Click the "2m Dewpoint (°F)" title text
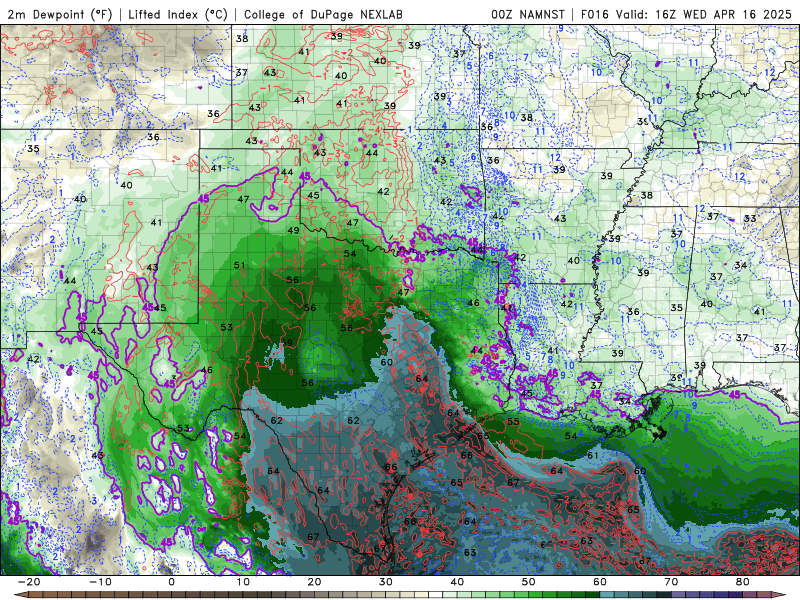Image resolution: width=800 pixels, height=600 pixels. click(59, 14)
